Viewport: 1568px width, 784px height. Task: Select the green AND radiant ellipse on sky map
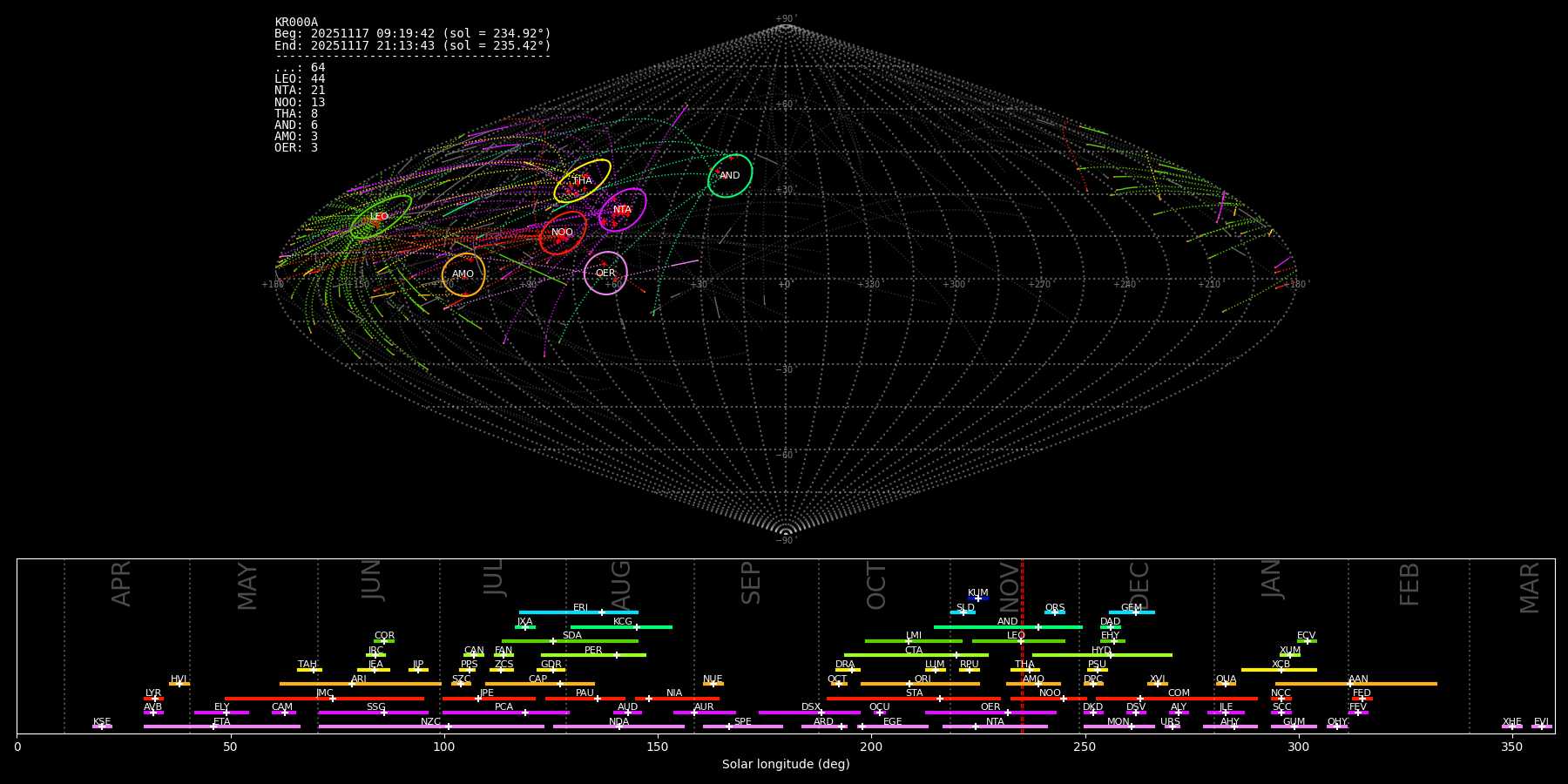click(x=730, y=176)
